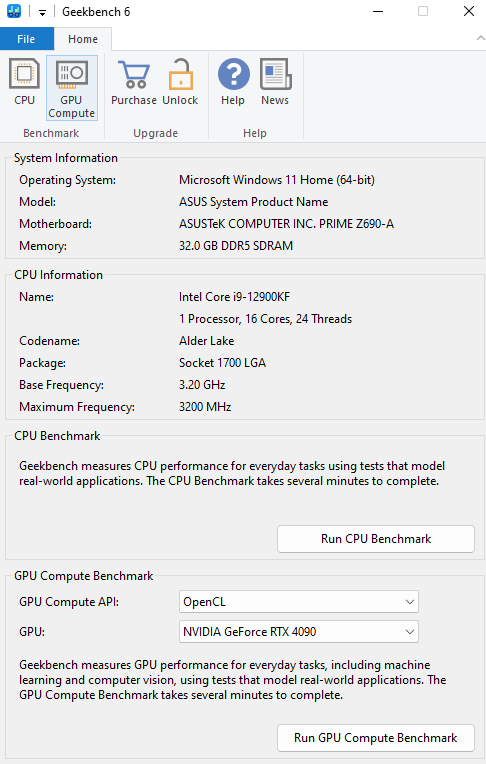This screenshot has height=764, width=486.
Task: Open the quick access toolbar customize arrow
Action: [42, 13]
